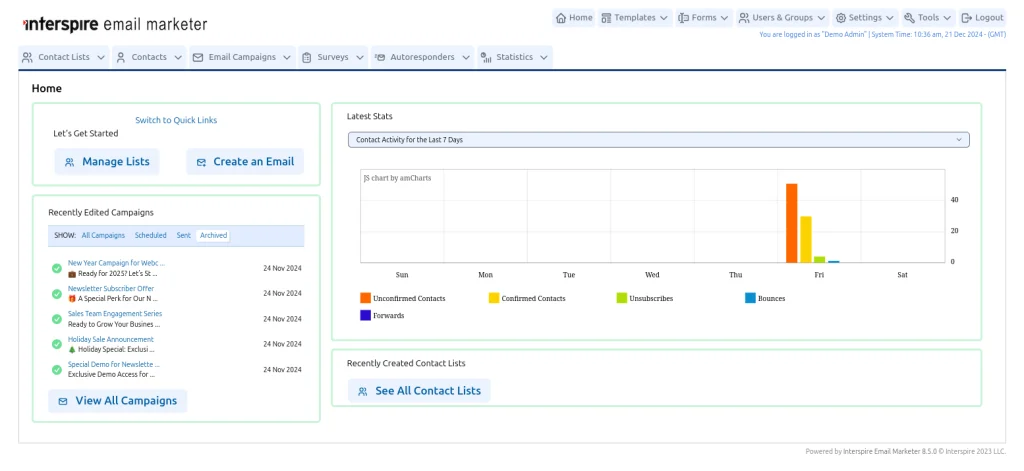Click Unsubscribes green legend swatch
This screenshot has width=1024, height=471.
pos(622,298)
